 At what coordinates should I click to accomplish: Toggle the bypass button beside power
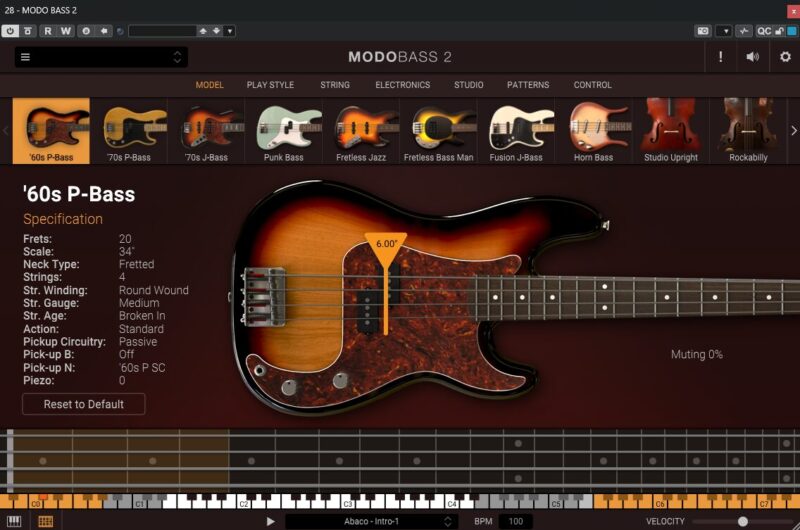(28, 31)
